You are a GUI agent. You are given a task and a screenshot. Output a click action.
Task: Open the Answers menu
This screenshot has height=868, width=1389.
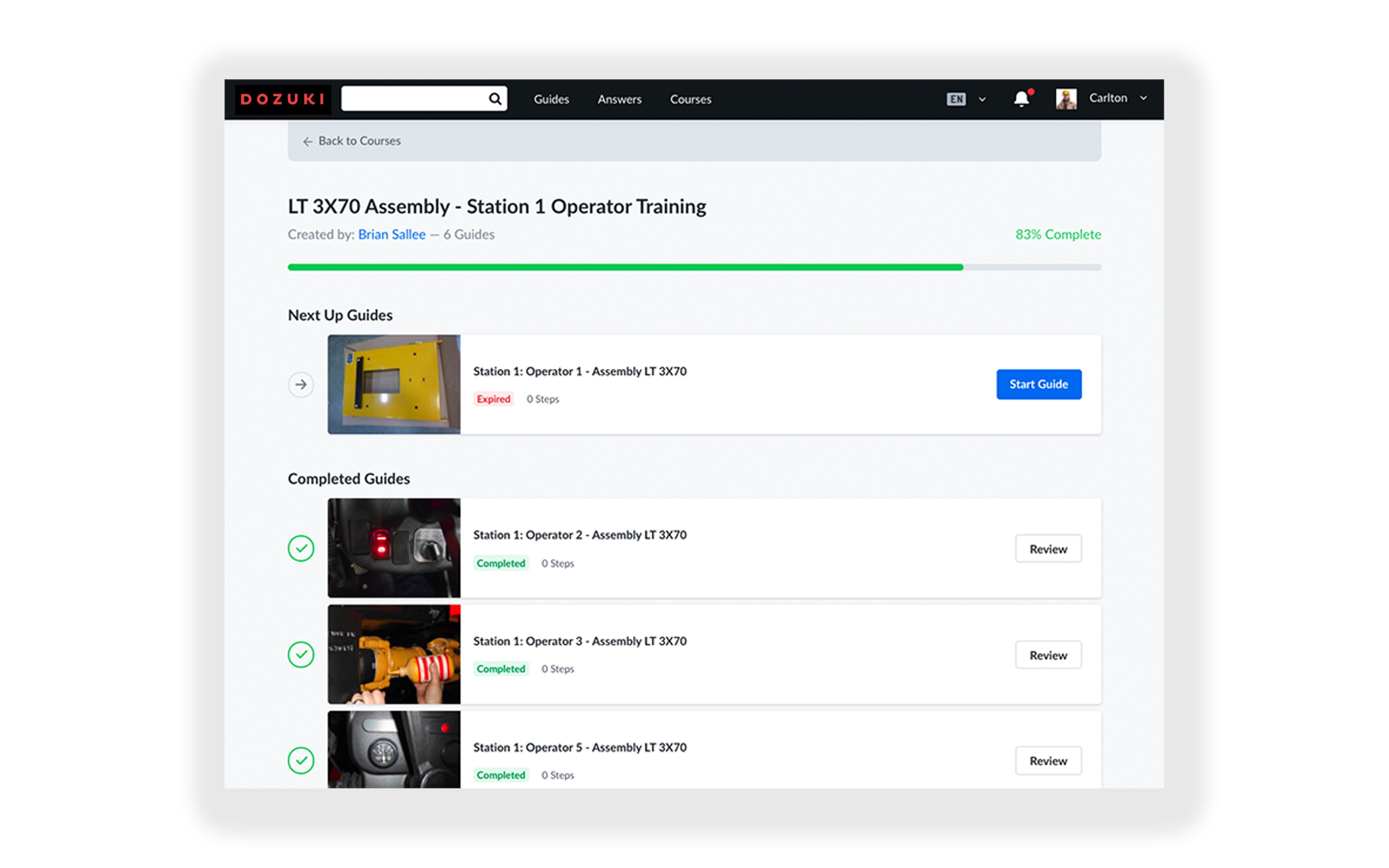tap(619, 99)
